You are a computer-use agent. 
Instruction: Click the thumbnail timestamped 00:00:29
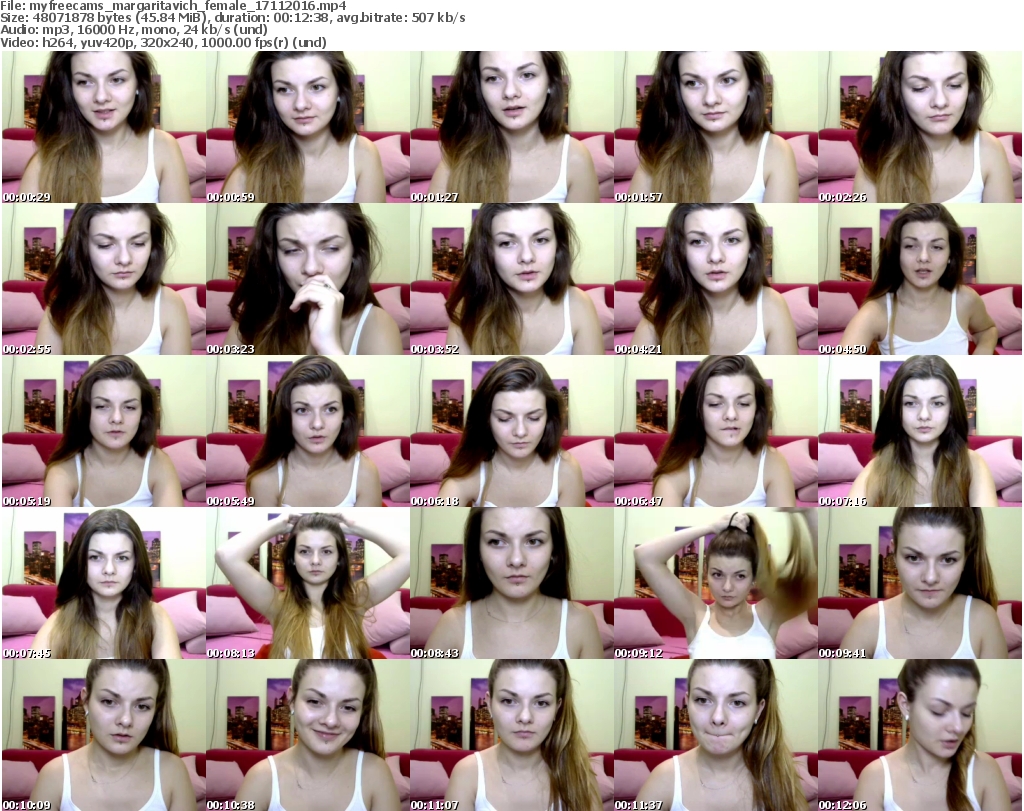tap(103, 127)
